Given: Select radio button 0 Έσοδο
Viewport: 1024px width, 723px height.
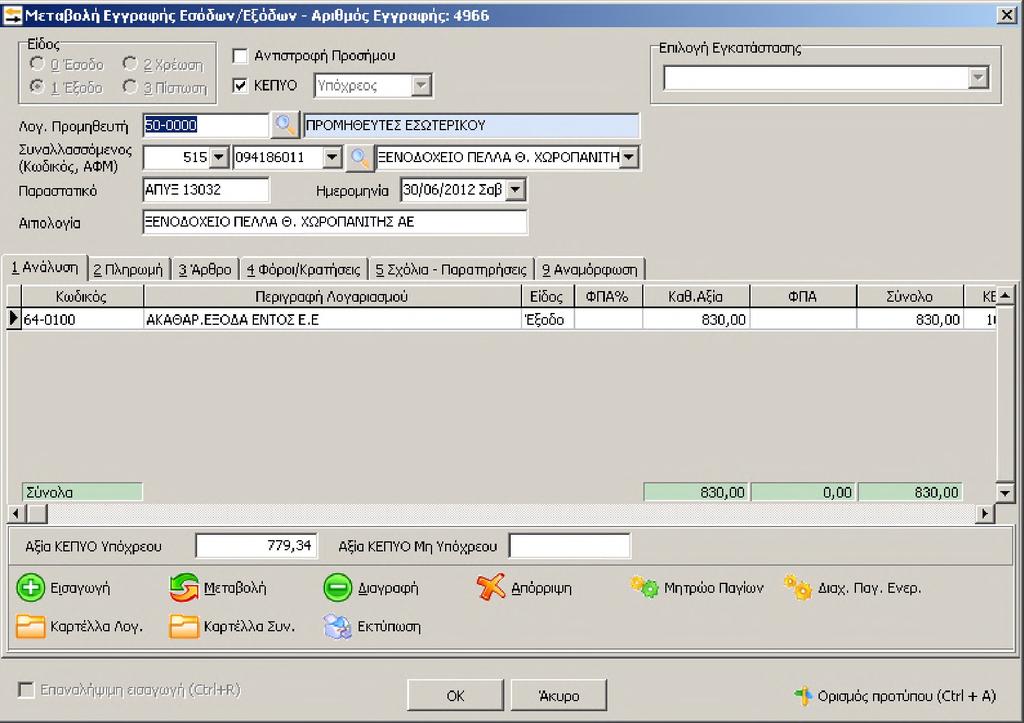Looking at the screenshot, I should (37, 64).
